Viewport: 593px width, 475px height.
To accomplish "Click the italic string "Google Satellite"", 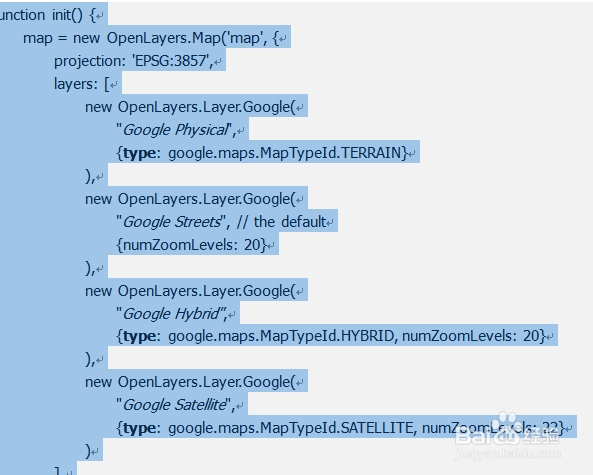I will click(175, 405).
